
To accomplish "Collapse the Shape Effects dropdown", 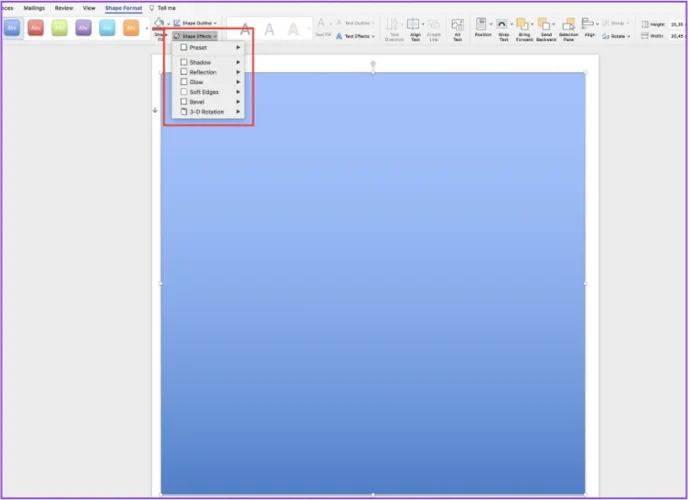I will coord(193,35).
